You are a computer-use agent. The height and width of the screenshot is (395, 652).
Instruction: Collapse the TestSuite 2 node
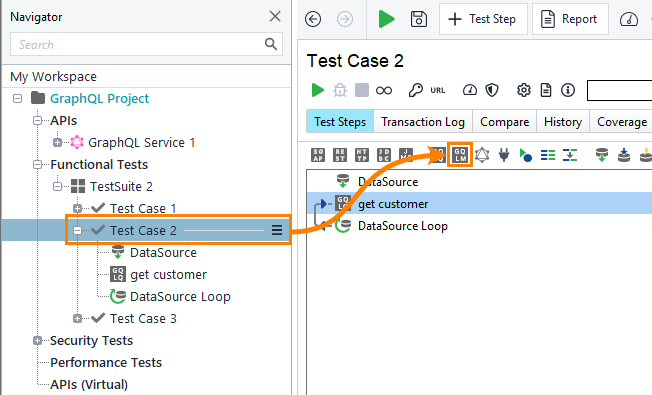point(57,186)
